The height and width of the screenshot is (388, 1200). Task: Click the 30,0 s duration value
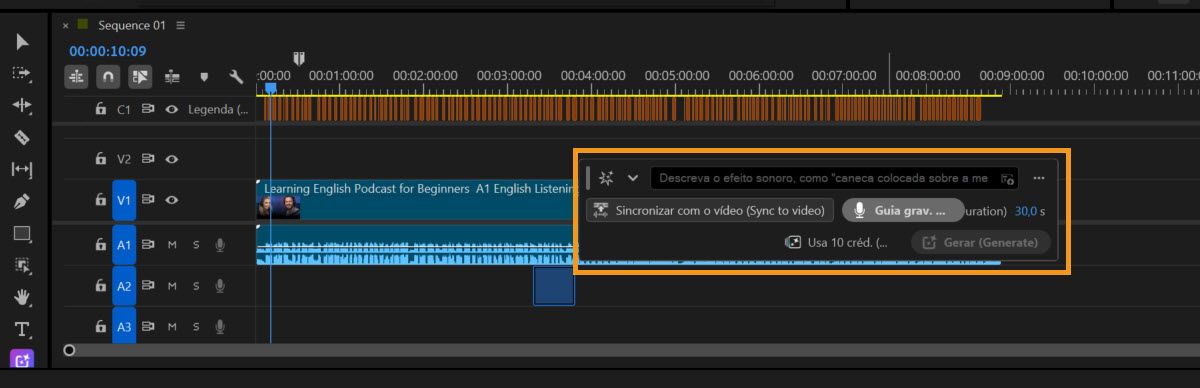[x=1029, y=211]
